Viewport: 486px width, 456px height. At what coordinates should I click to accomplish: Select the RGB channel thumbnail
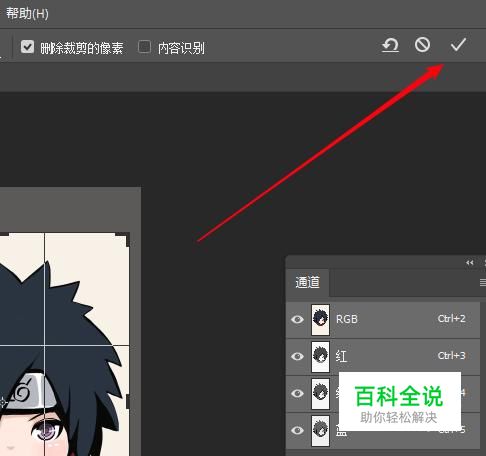[320, 320]
